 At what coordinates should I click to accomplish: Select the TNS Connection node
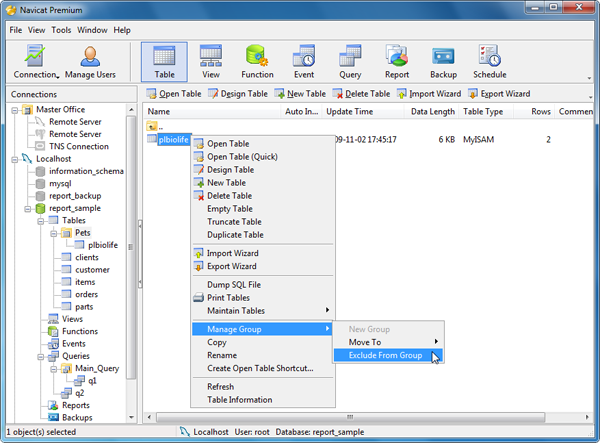tap(79, 147)
